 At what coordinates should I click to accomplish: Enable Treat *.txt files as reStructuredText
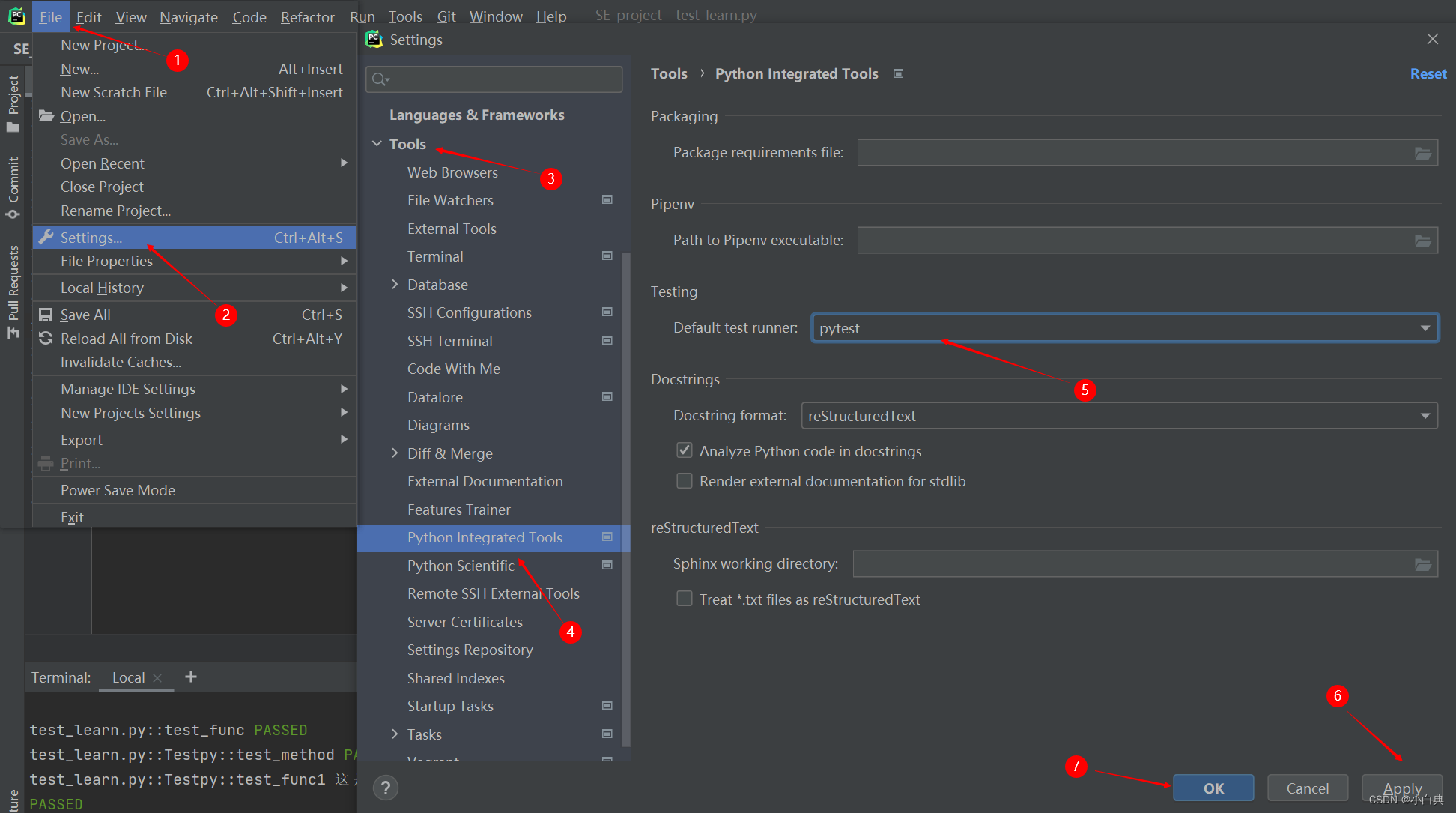pos(684,599)
